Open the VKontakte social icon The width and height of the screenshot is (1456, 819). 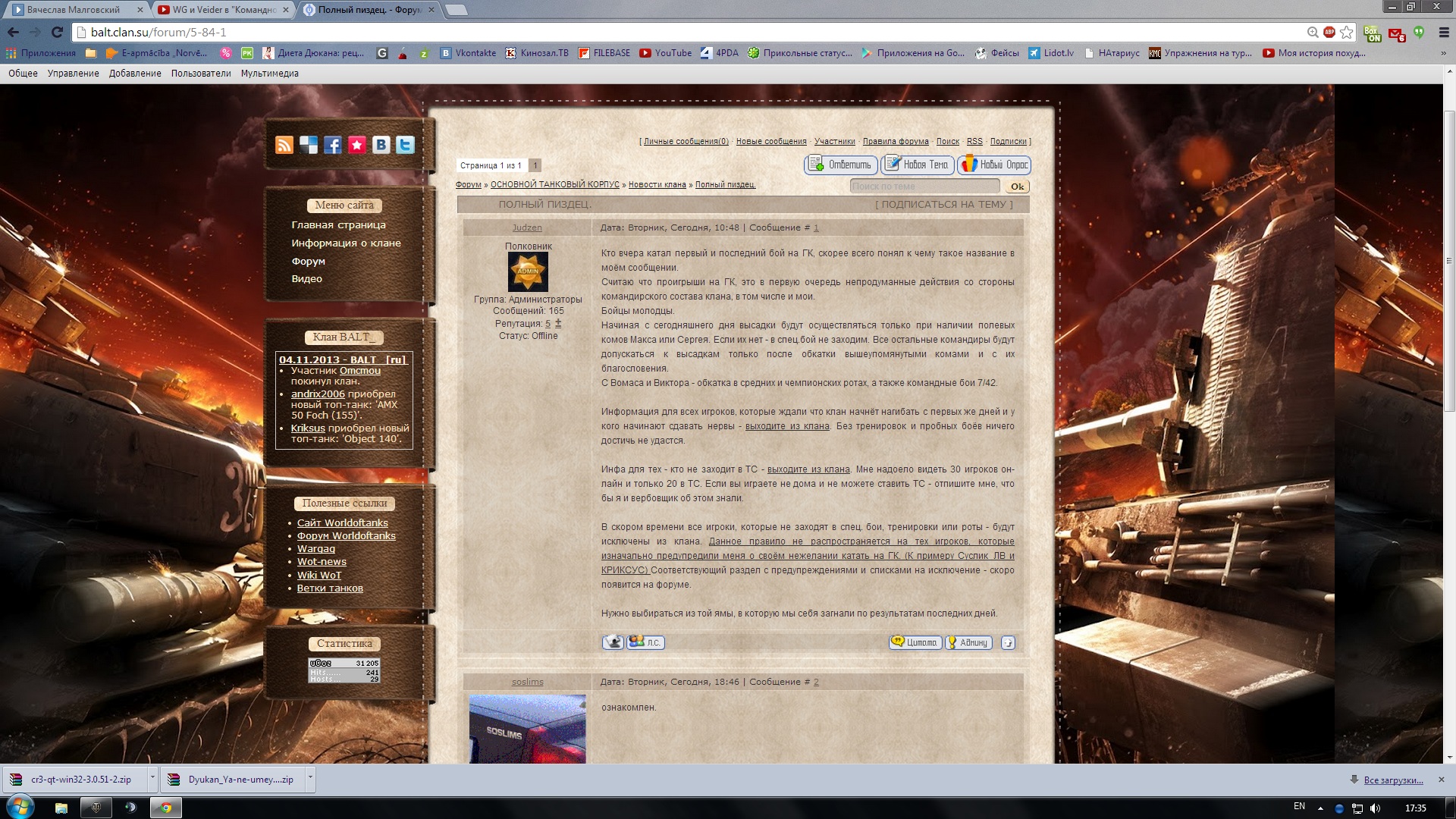pyautogui.click(x=381, y=145)
